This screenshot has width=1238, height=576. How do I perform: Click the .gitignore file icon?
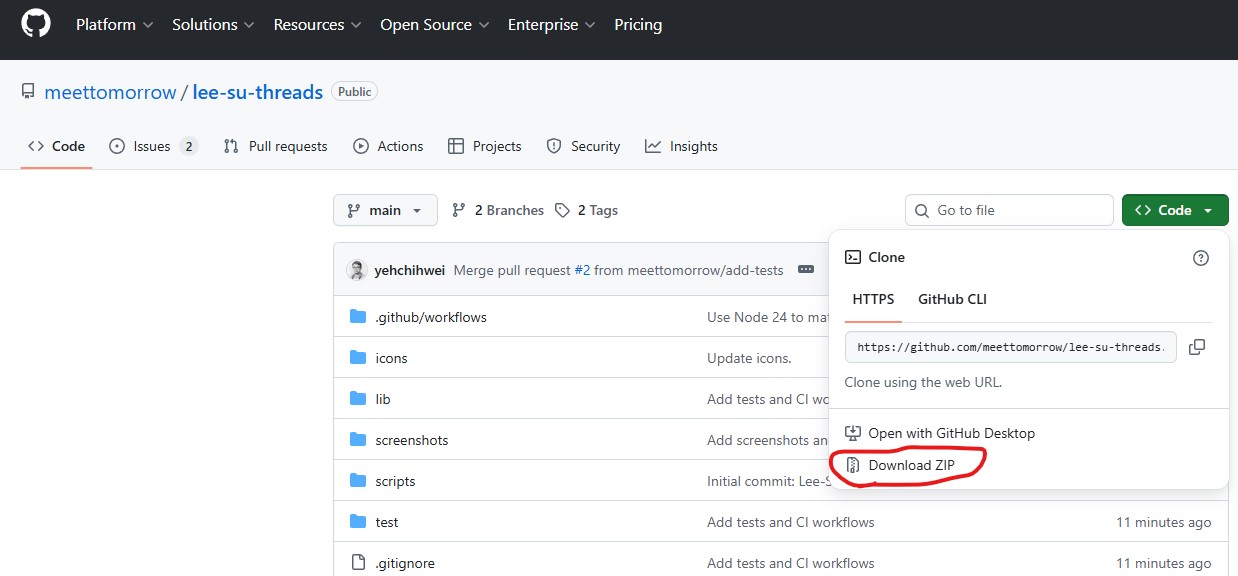[x=358, y=563]
